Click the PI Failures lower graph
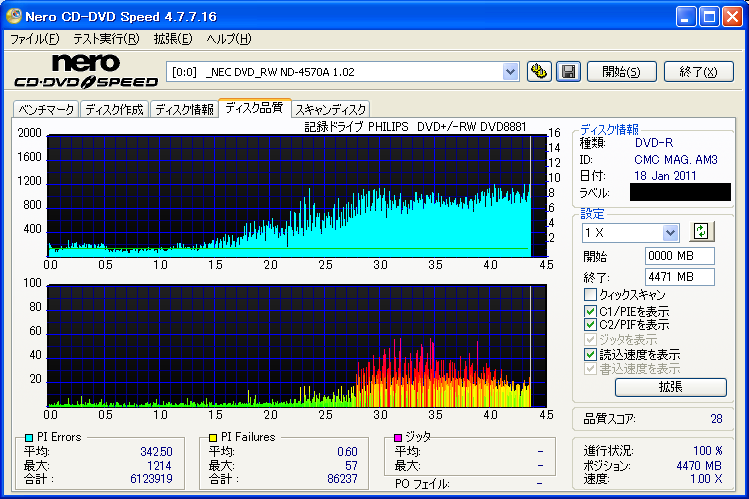749x499 pixels. tap(297, 346)
